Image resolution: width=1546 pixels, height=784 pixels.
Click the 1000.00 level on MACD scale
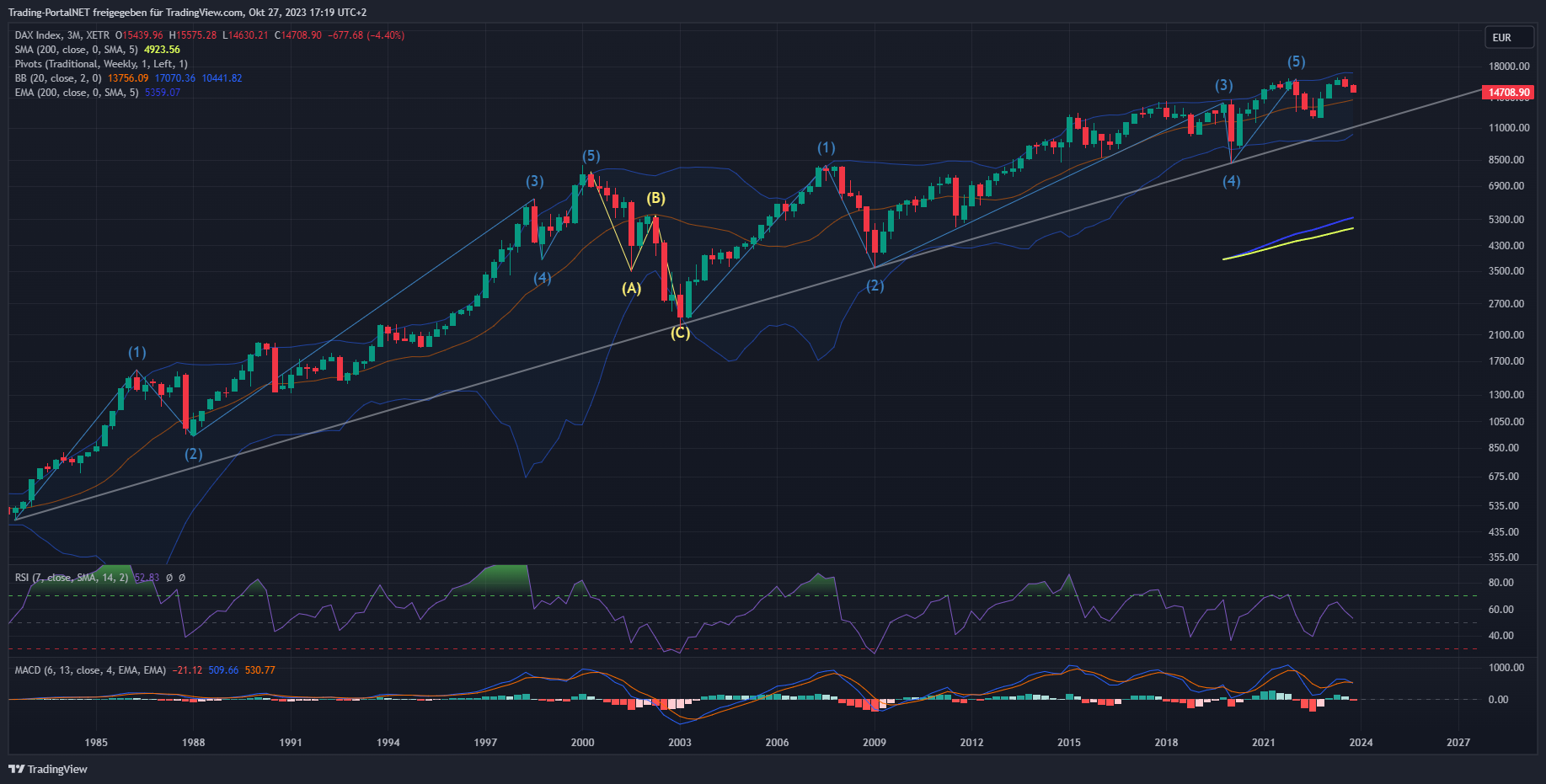click(1506, 668)
